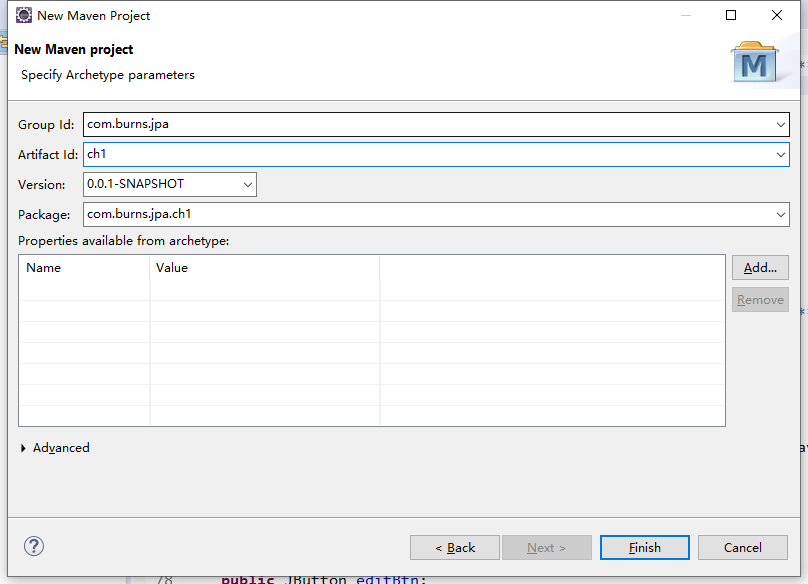This screenshot has height=584, width=808.
Task: Expand the Advanced section
Action: [x=55, y=447]
